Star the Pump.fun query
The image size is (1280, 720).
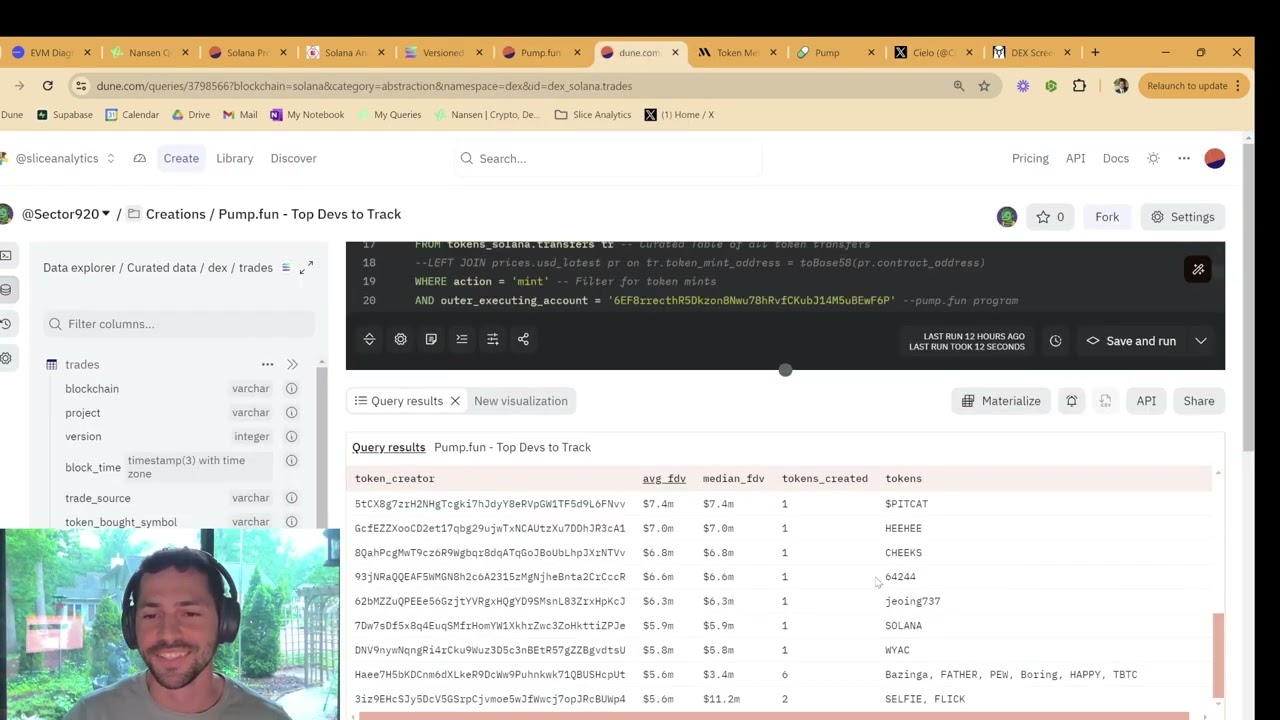pos(1050,217)
